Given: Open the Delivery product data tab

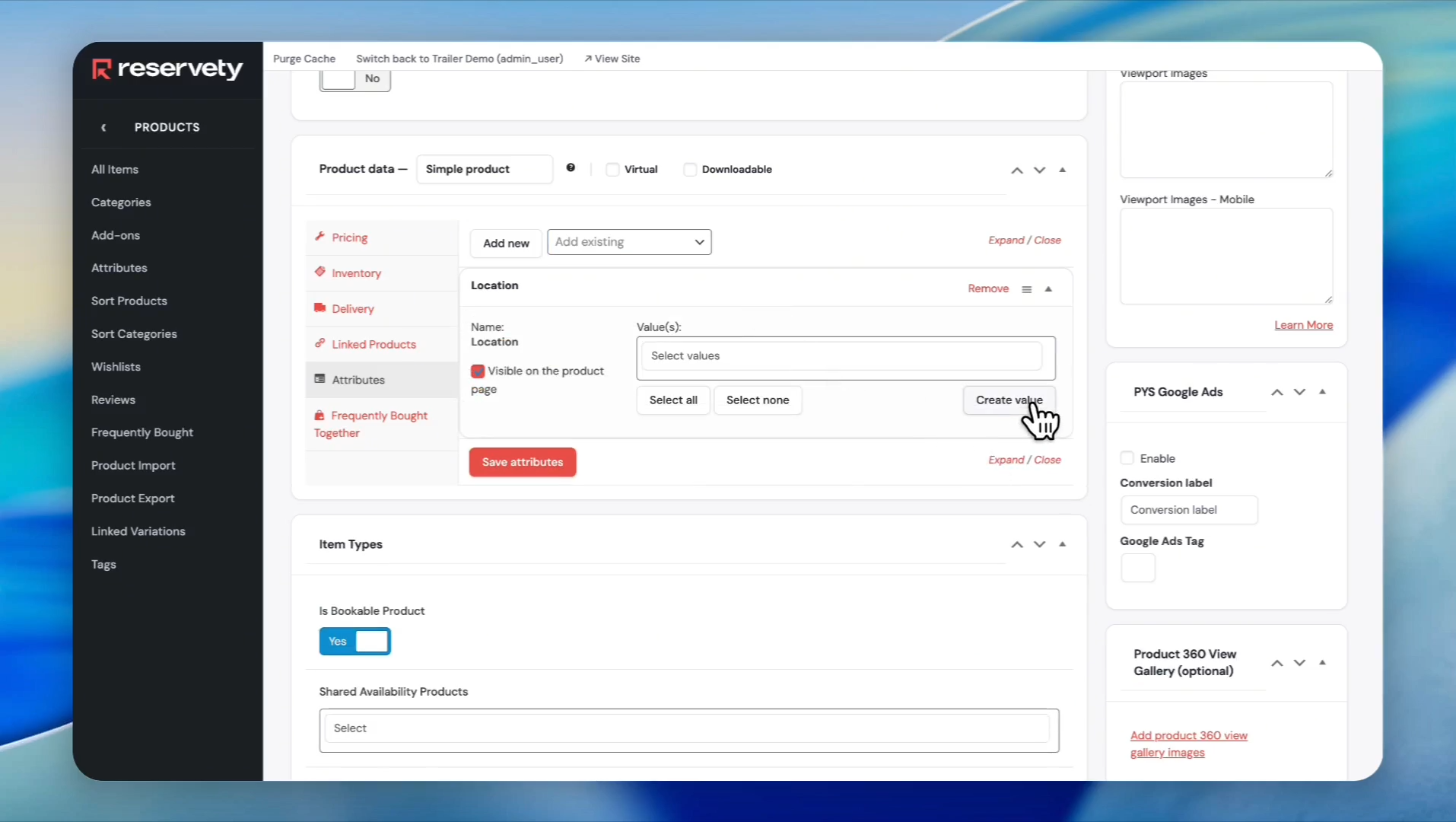Looking at the screenshot, I should point(382,309).
